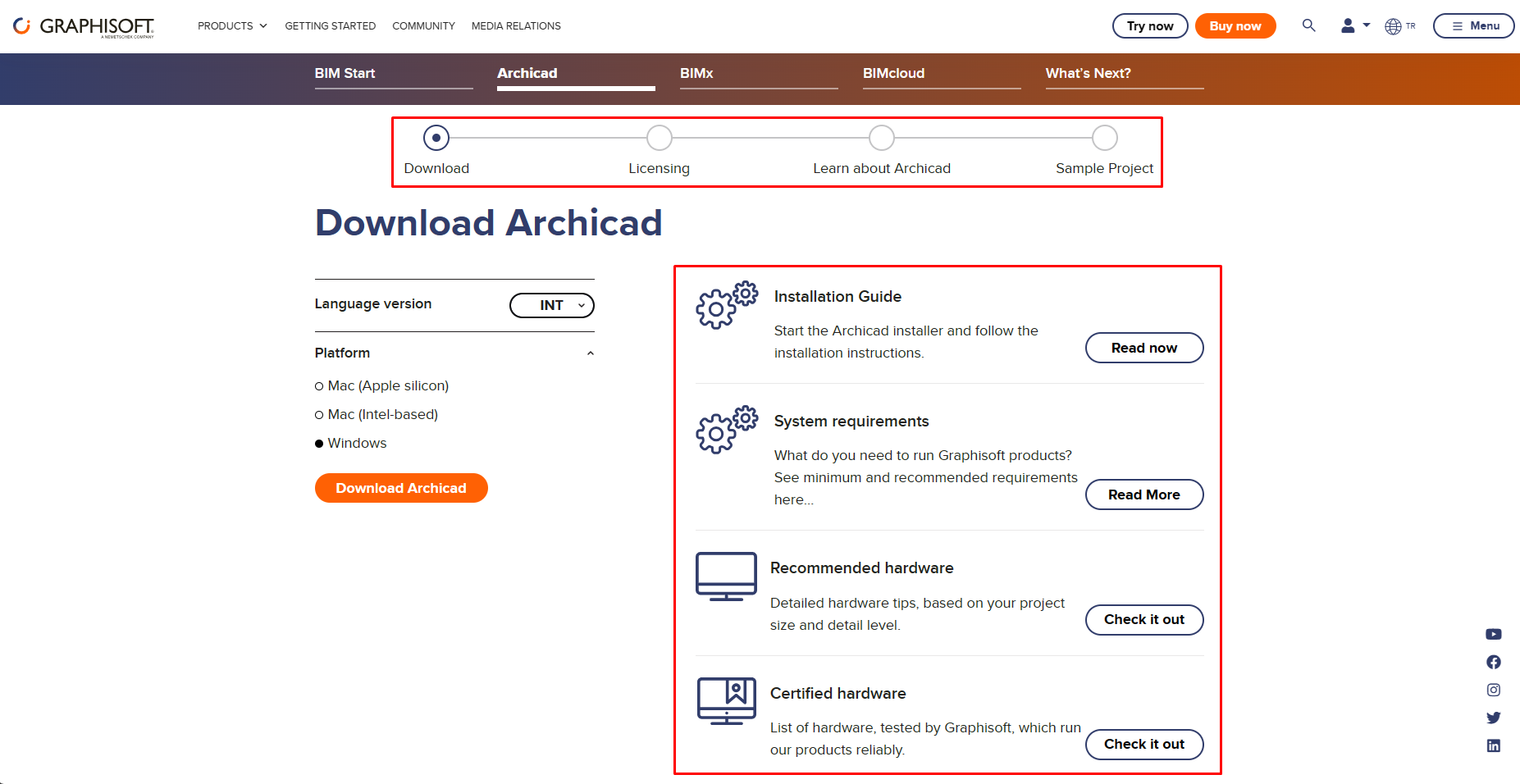This screenshot has height=784, width=1520.
Task: Click the Sample Project step label
Action: 1105,168
